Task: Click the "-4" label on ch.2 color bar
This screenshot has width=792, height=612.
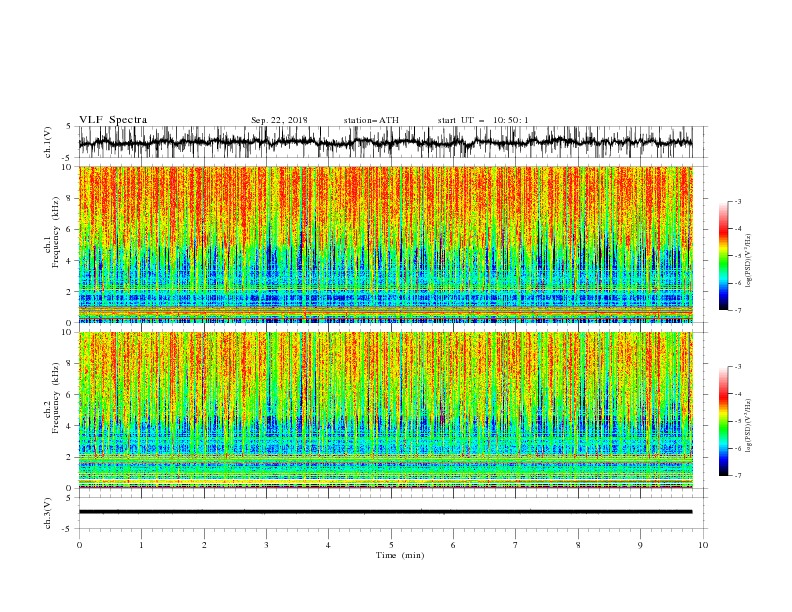Action: (738, 394)
